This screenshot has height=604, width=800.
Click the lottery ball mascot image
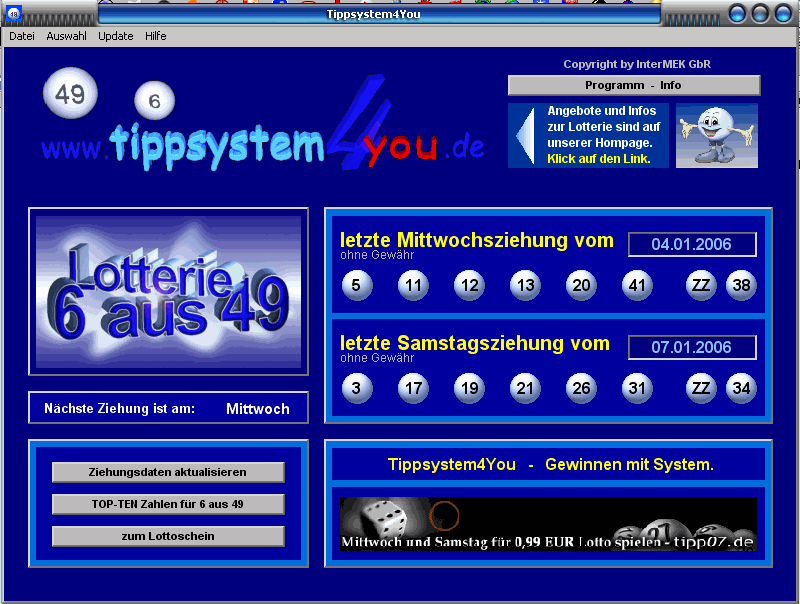point(717,136)
